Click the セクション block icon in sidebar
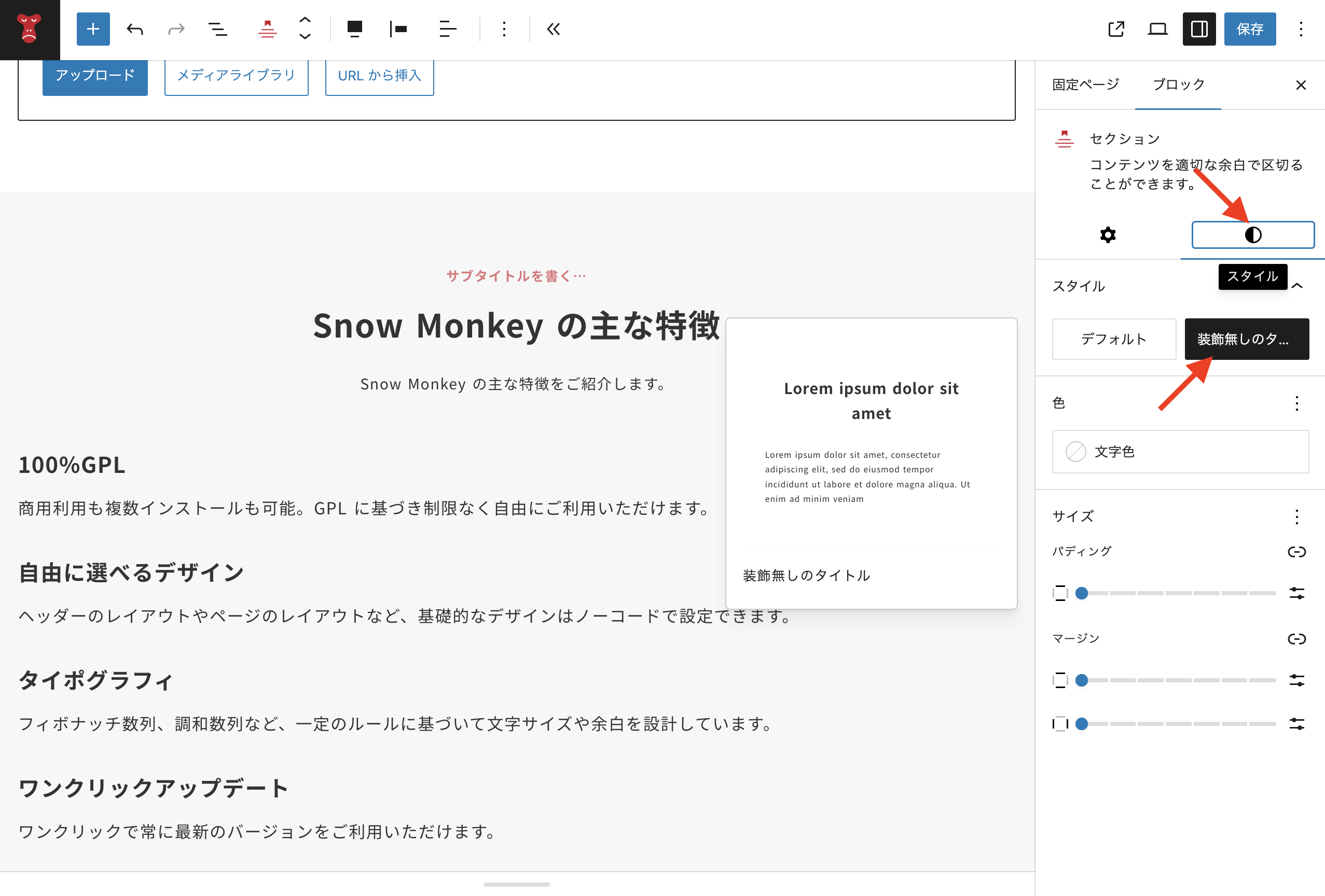 (x=1064, y=138)
